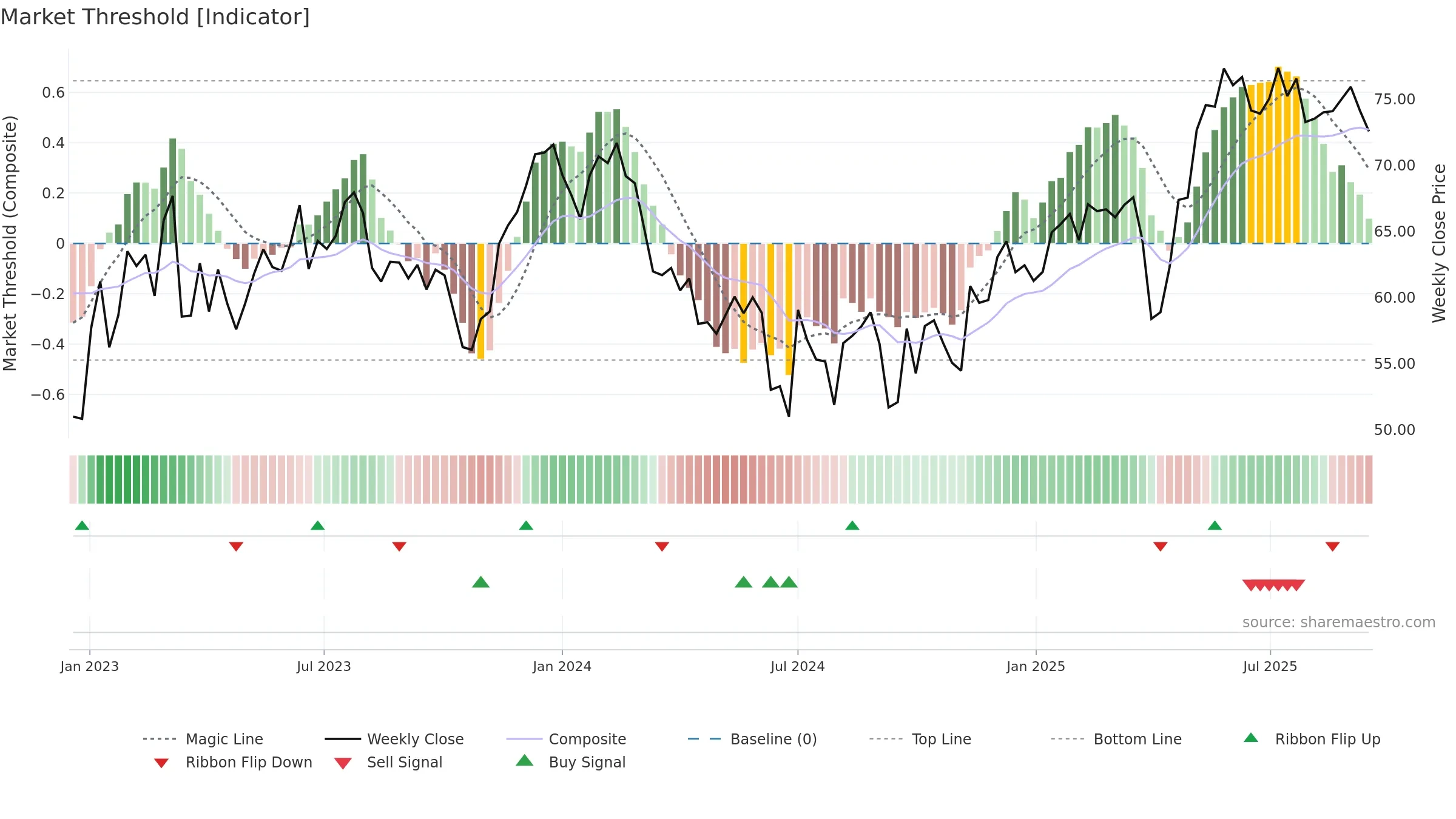
Task: Toggle the Top Line legend entry
Action: tap(920, 739)
